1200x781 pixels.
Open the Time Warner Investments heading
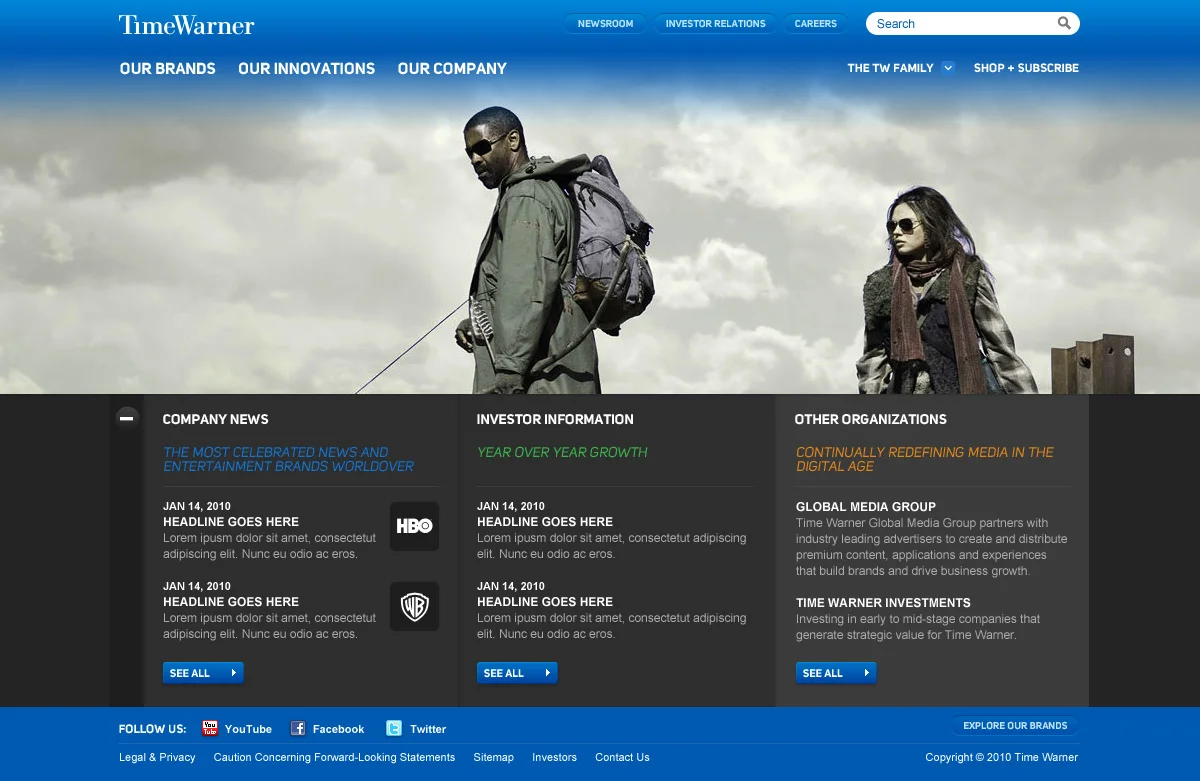883,603
